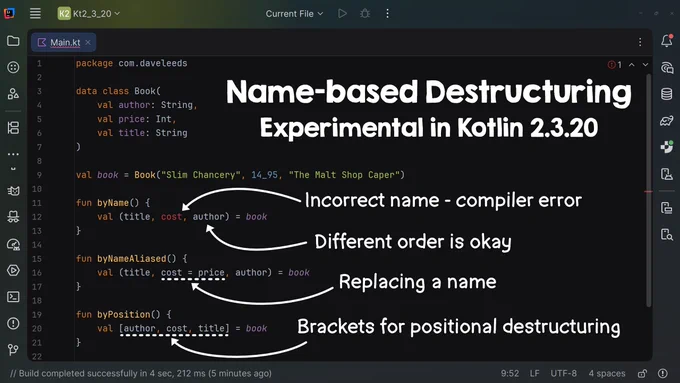Expand the Kt2_3_20 project dropdown
This screenshot has width=680, height=383.
click(x=89, y=13)
